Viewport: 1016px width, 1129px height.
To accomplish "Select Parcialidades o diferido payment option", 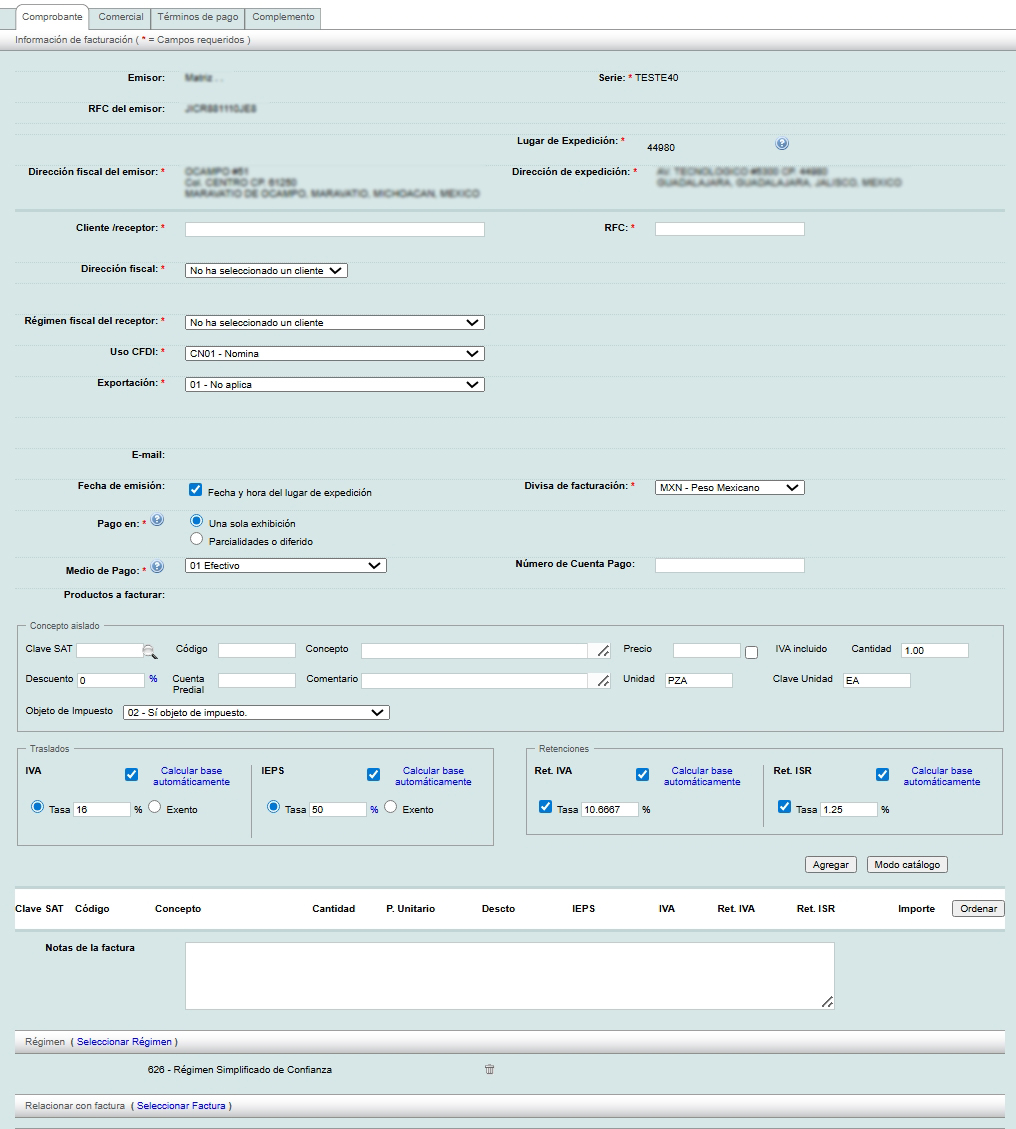I will click(x=196, y=539).
